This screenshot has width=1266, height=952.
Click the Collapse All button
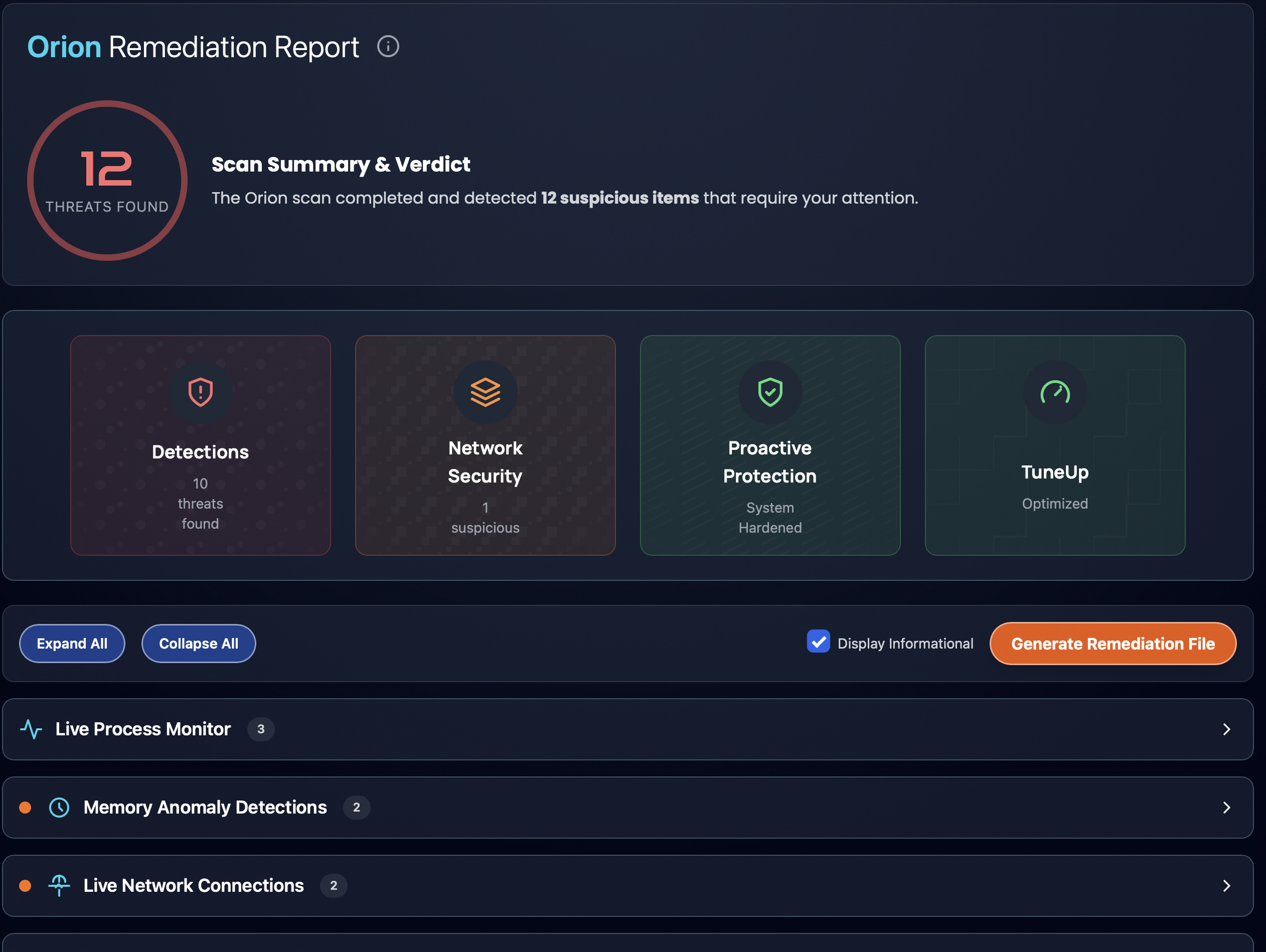(x=199, y=644)
